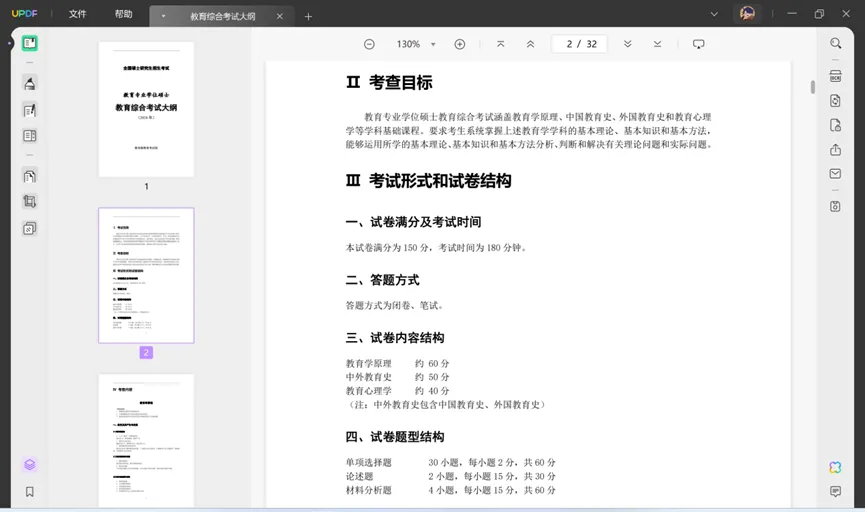Click the text 单项选择题
Image resolution: width=865 pixels, height=512 pixels.
[369, 462]
